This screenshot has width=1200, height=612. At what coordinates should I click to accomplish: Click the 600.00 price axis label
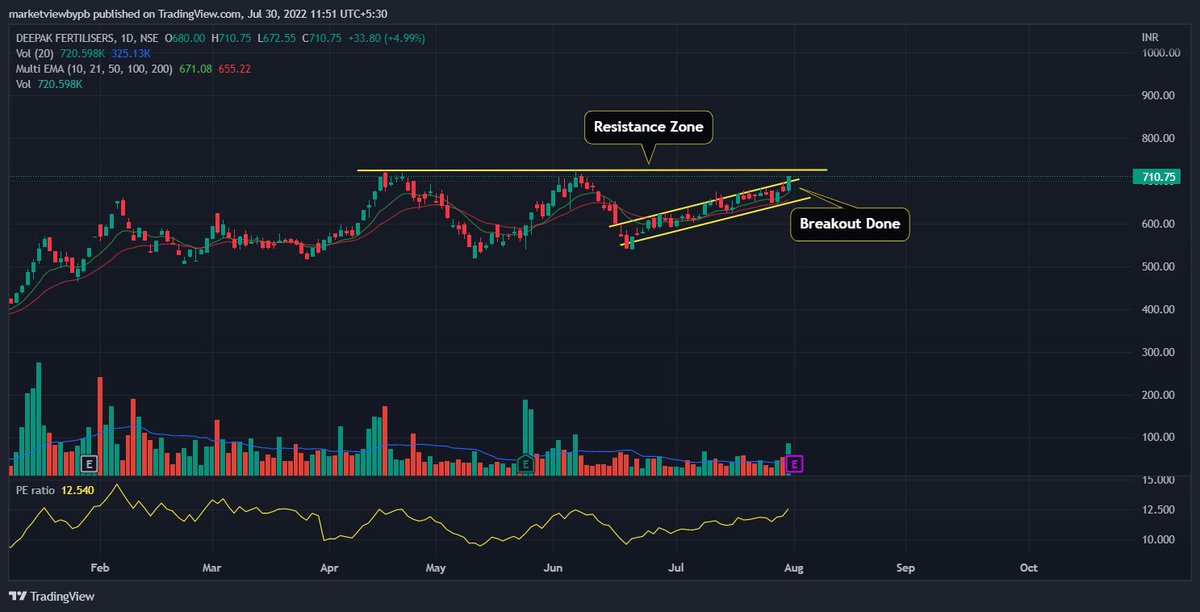pyautogui.click(x=1160, y=224)
